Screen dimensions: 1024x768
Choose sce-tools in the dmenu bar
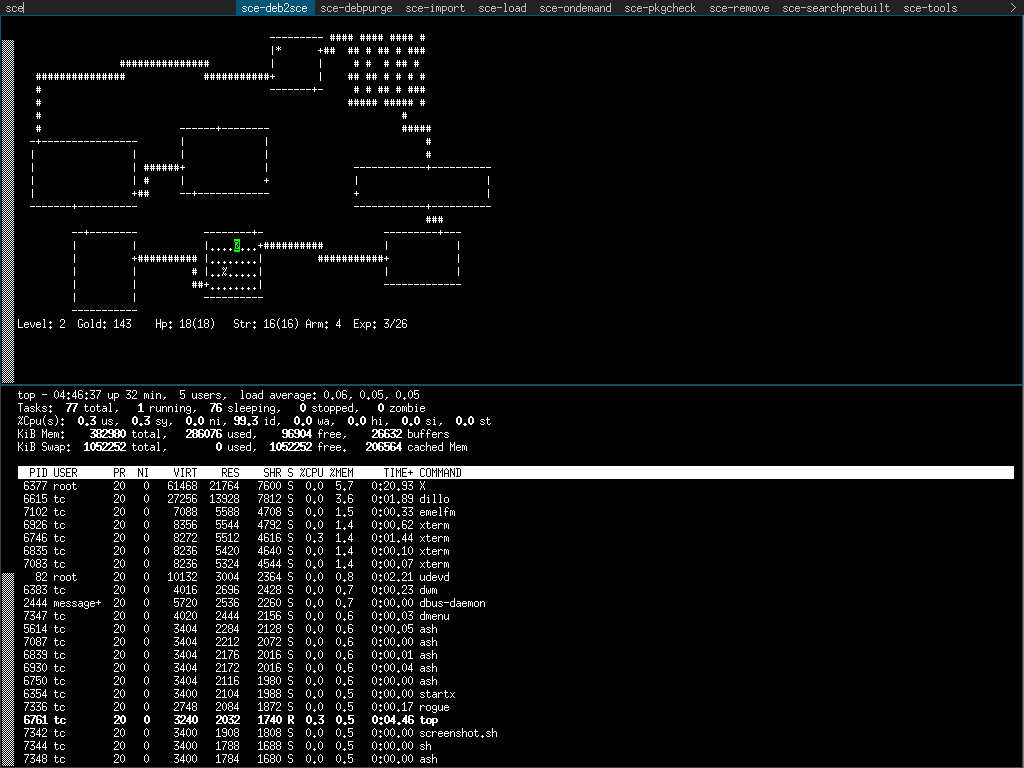(x=930, y=8)
